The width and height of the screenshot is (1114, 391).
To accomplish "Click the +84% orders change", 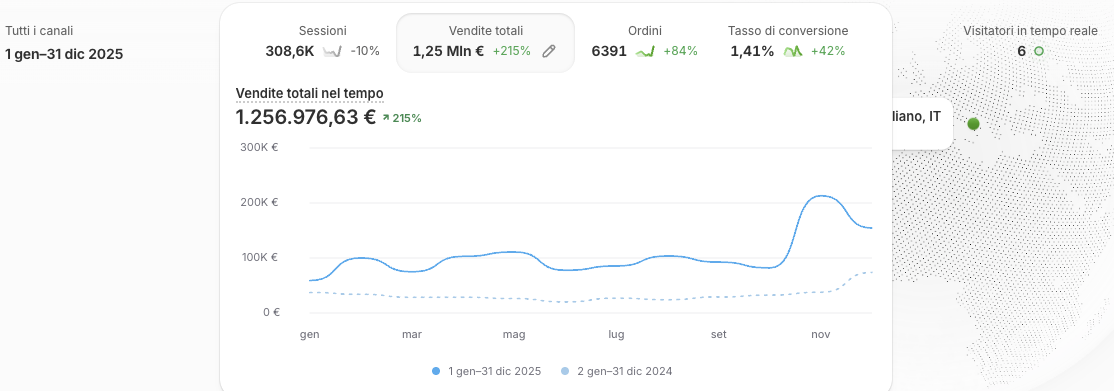I will pos(680,51).
